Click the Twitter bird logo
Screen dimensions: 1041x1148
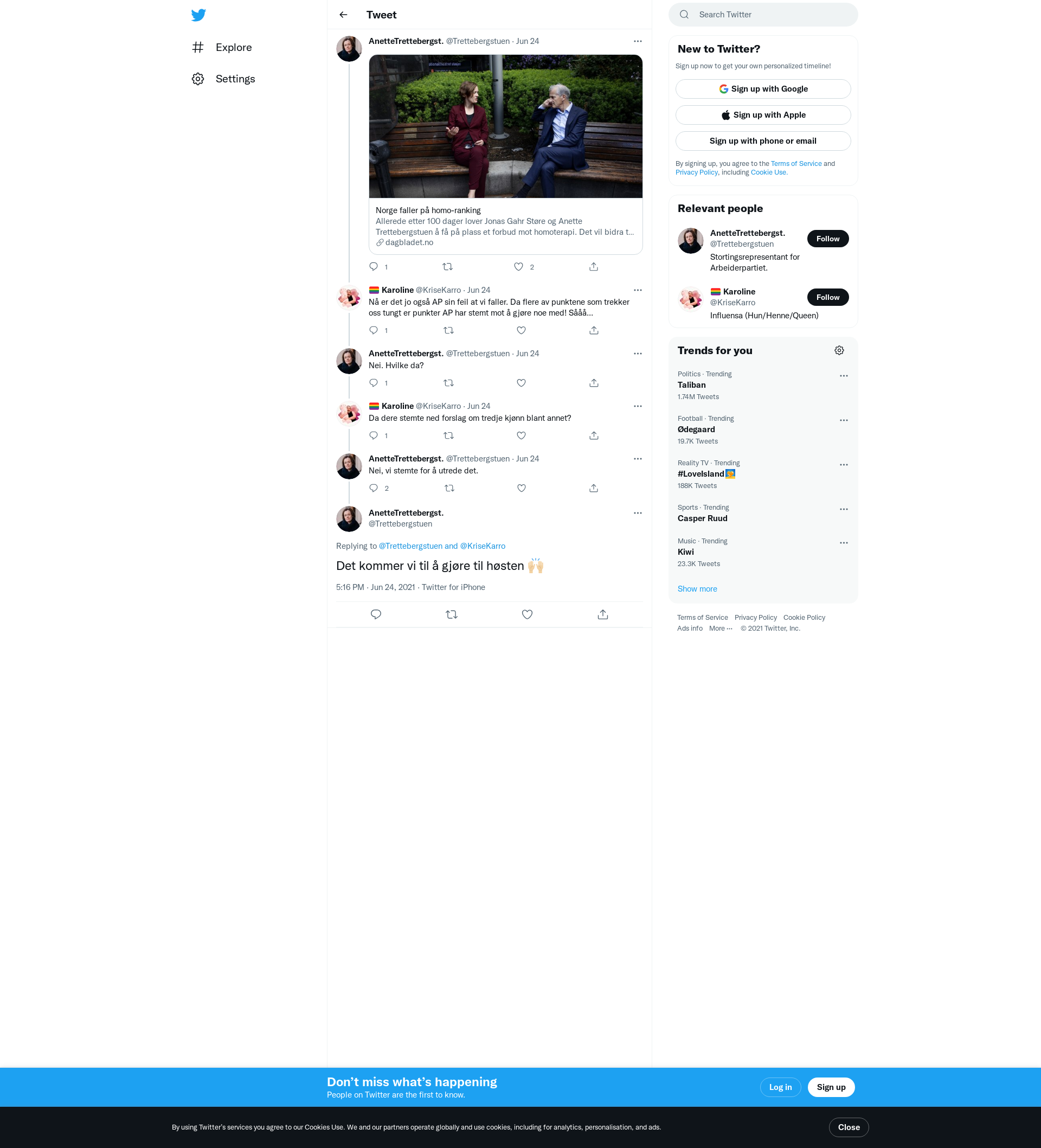coord(198,15)
